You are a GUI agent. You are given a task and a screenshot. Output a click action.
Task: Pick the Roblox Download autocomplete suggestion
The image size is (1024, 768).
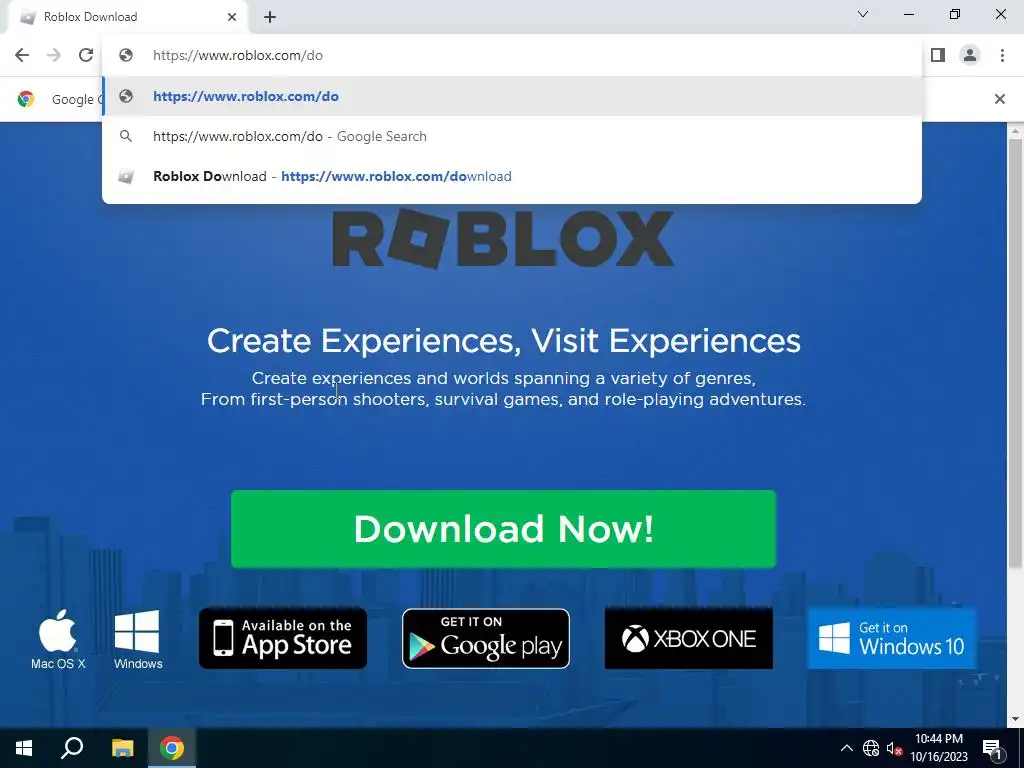pyautogui.click(x=512, y=176)
